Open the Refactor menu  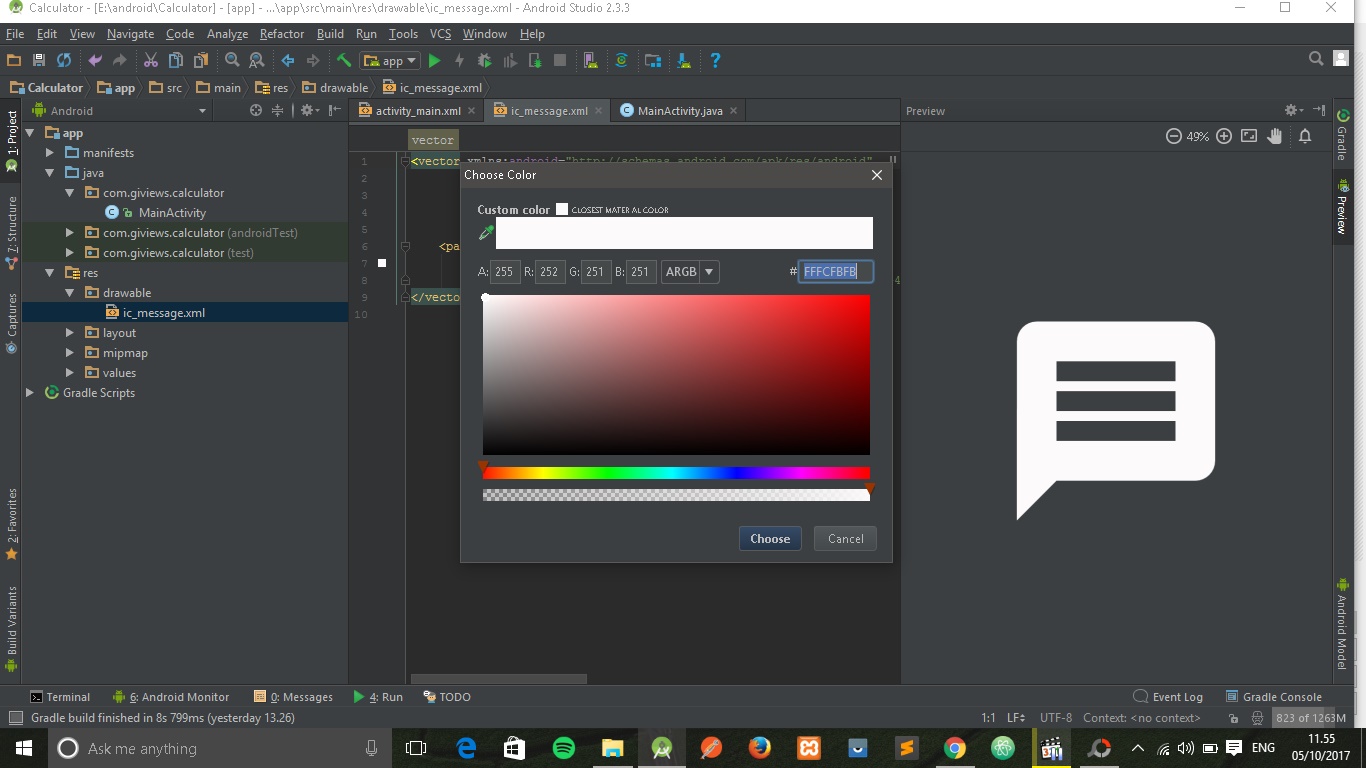click(281, 33)
